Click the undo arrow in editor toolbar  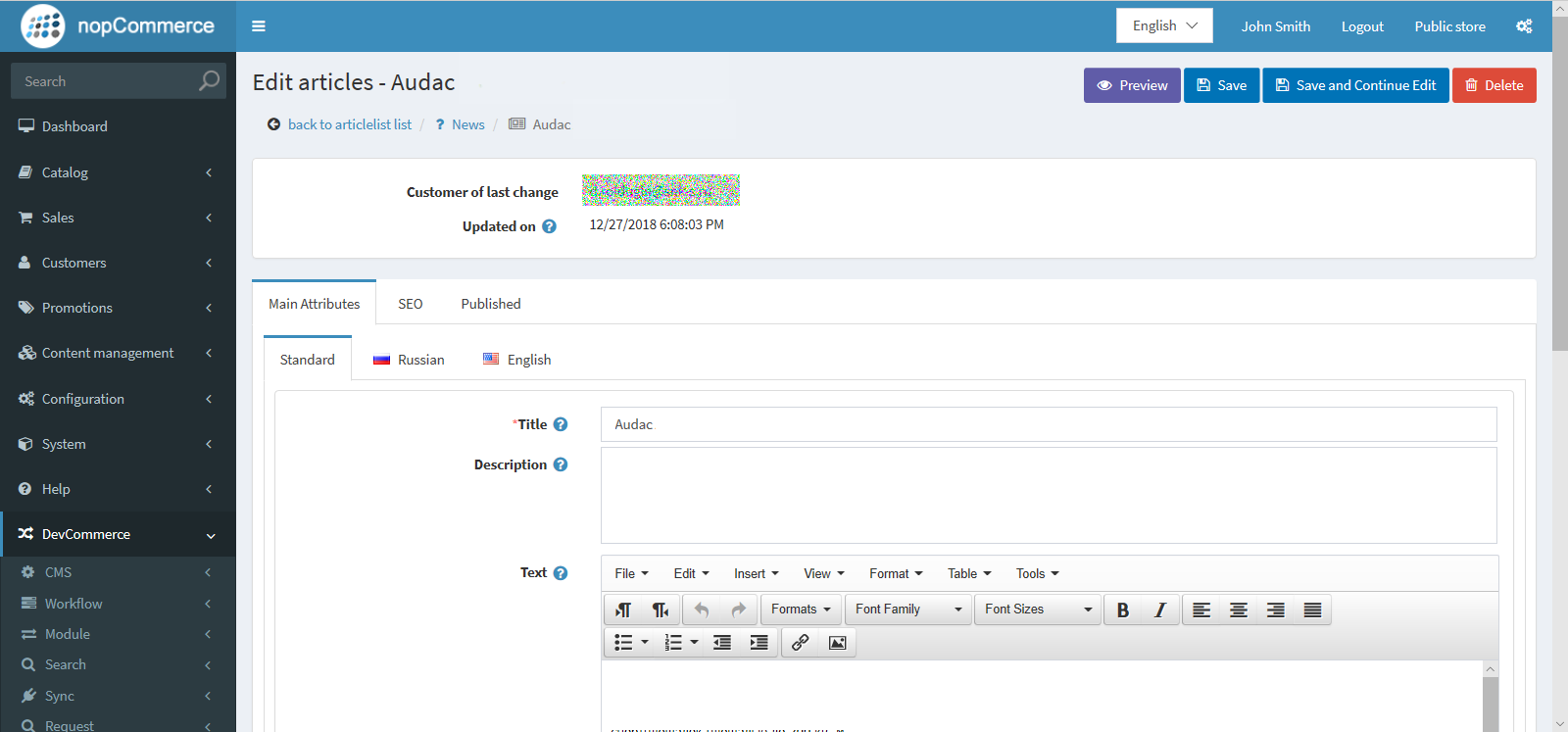[x=702, y=610]
